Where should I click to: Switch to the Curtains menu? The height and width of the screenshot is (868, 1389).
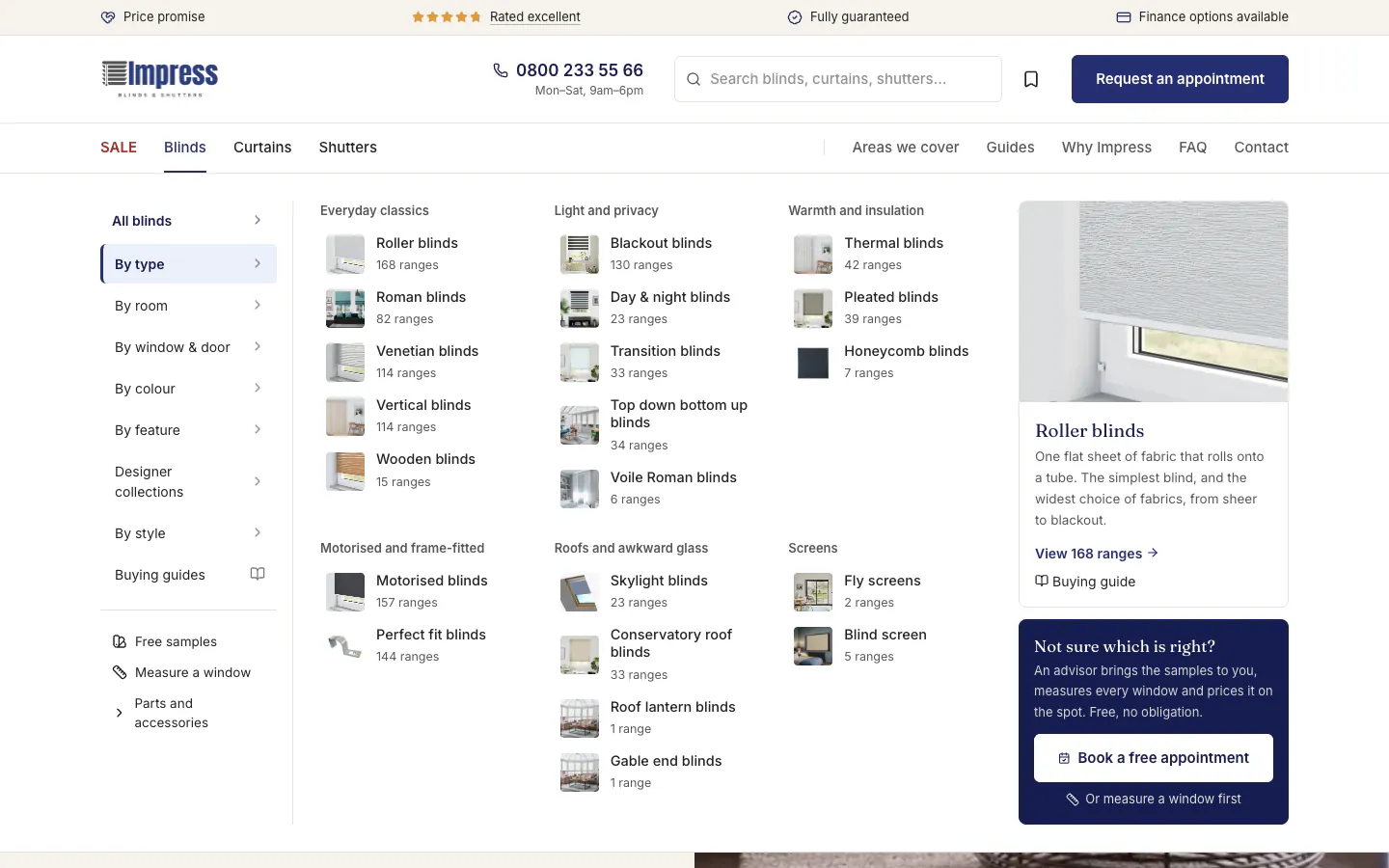pyautogui.click(x=262, y=148)
